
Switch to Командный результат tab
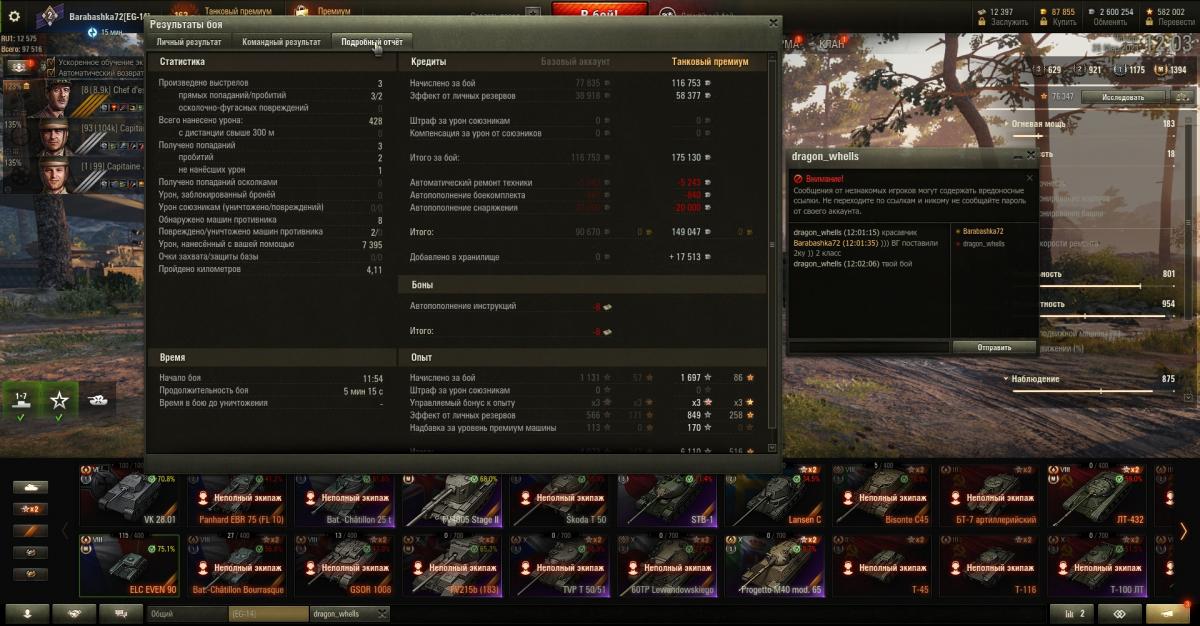pos(281,42)
